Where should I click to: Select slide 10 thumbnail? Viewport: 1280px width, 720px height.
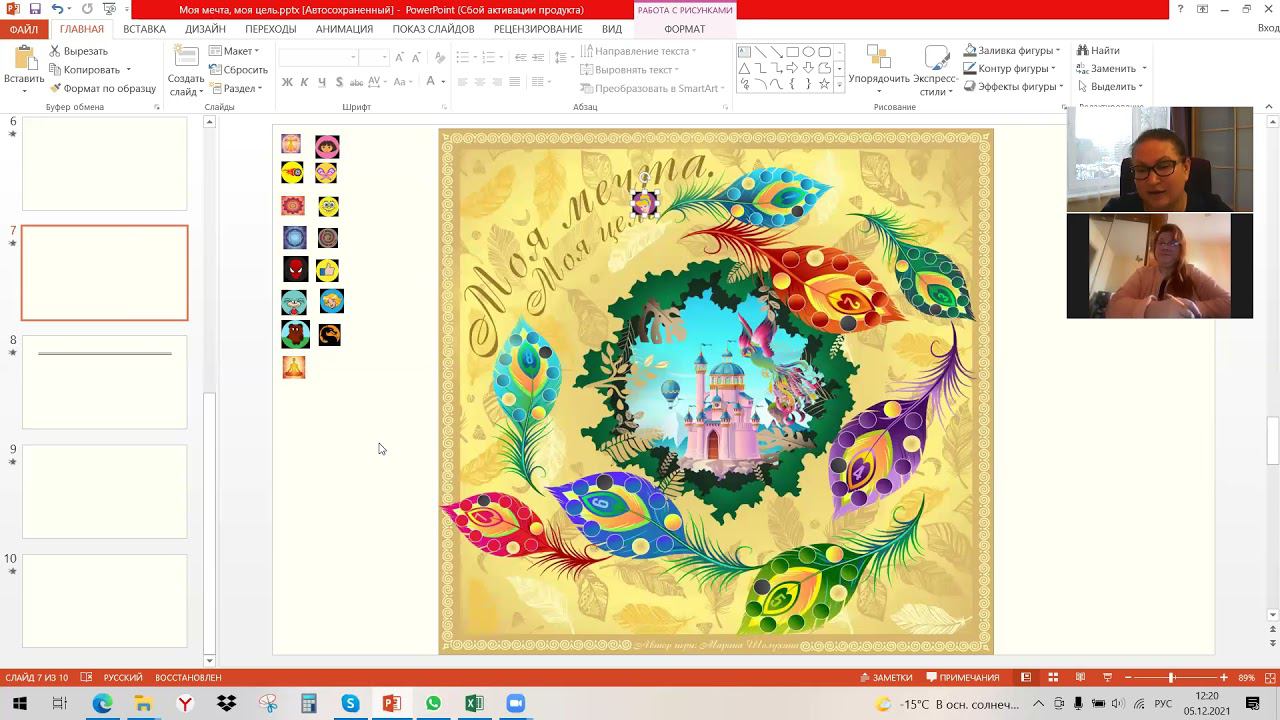(105, 601)
